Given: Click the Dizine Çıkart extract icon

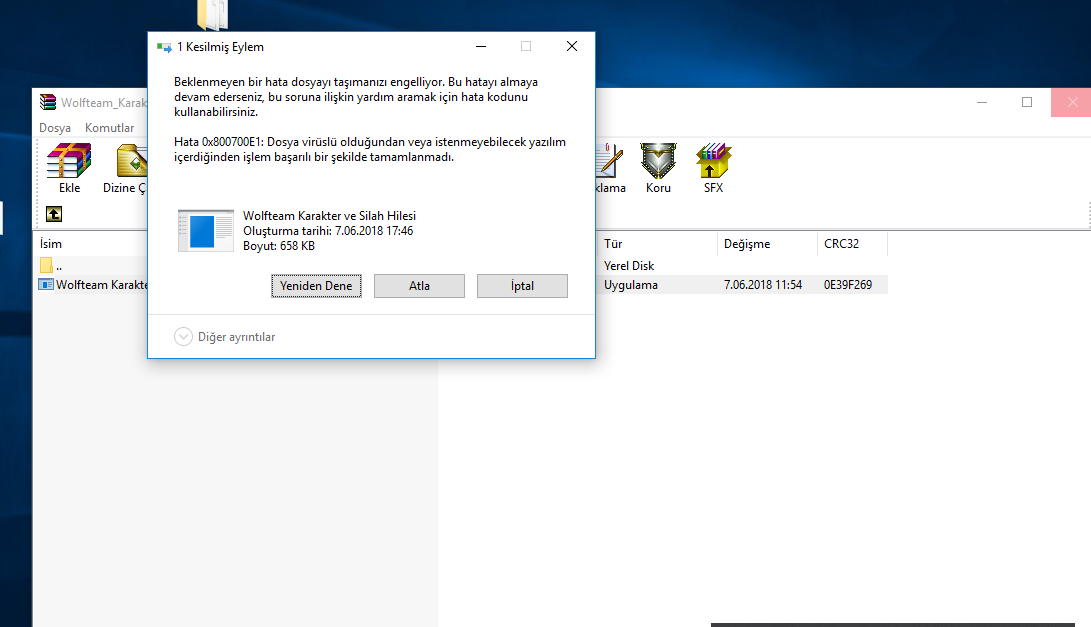Looking at the screenshot, I should tap(131, 161).
